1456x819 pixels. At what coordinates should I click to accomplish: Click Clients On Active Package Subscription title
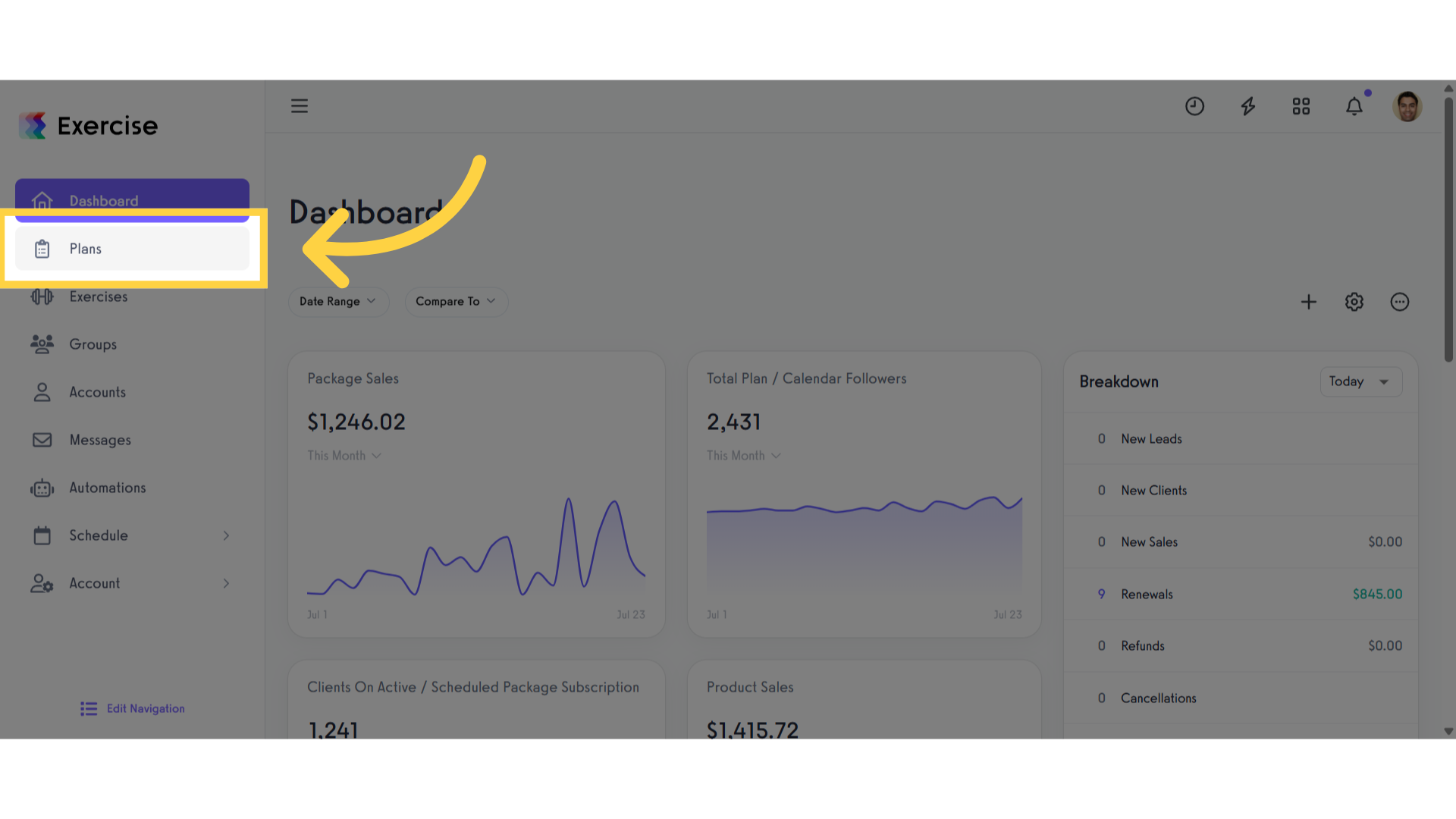coord(473,687)
